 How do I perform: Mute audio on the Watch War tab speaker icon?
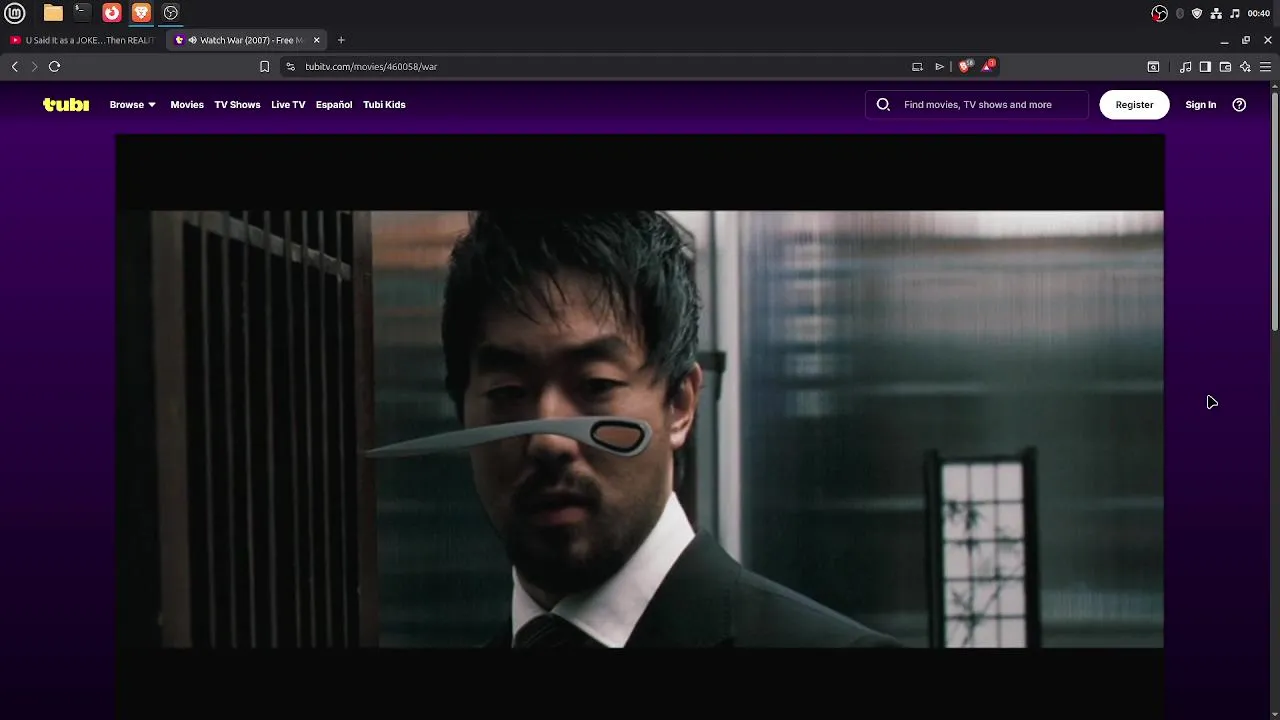click(x=192, y=40)
